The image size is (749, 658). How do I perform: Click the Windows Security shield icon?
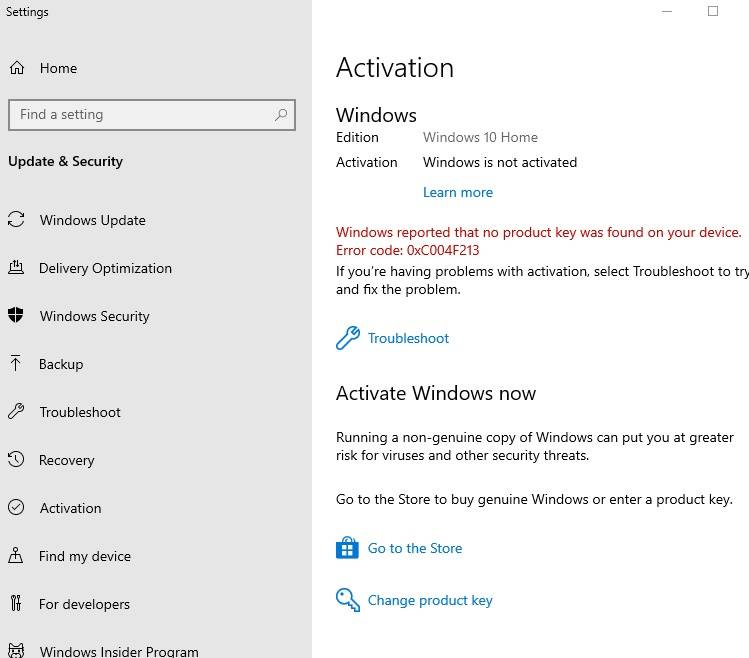[x=16, y=315]
